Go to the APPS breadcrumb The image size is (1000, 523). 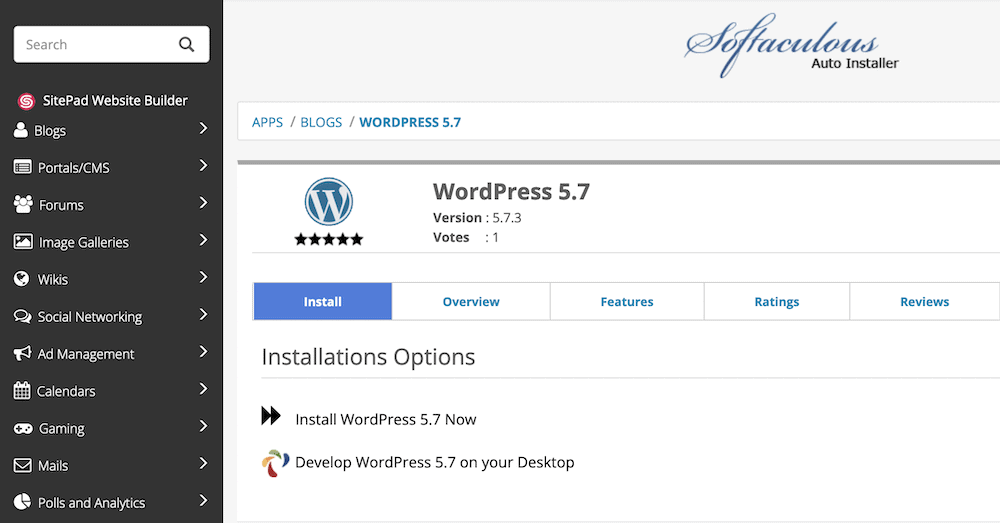coord(267,122)
